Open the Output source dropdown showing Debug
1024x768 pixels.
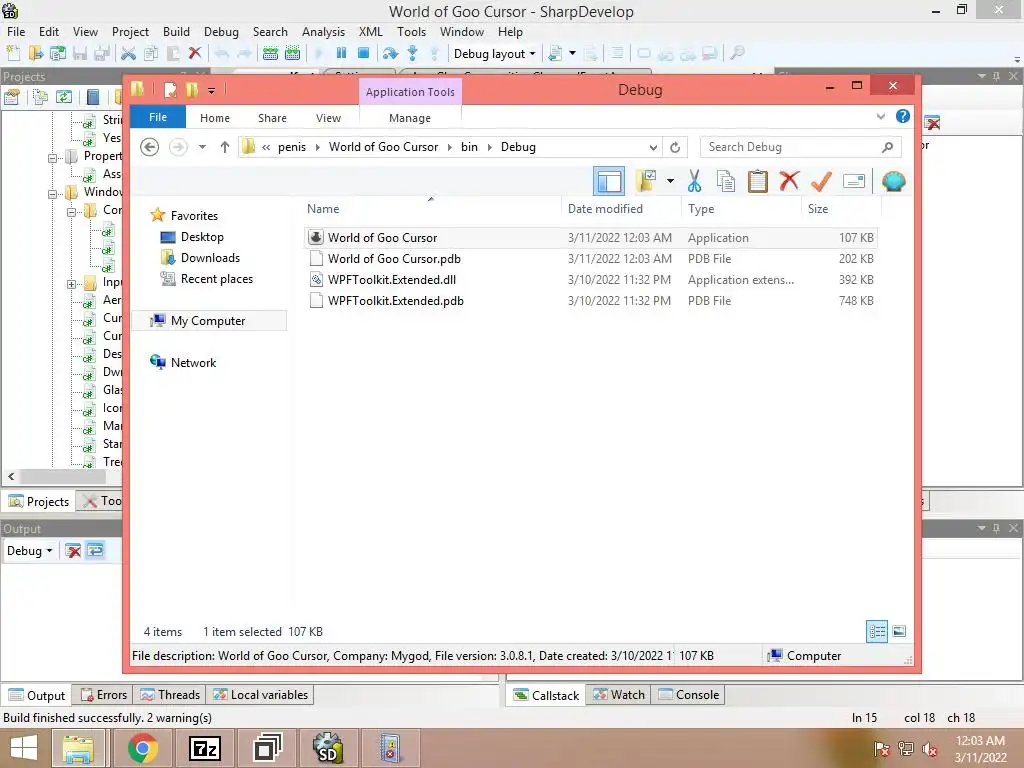30,551
